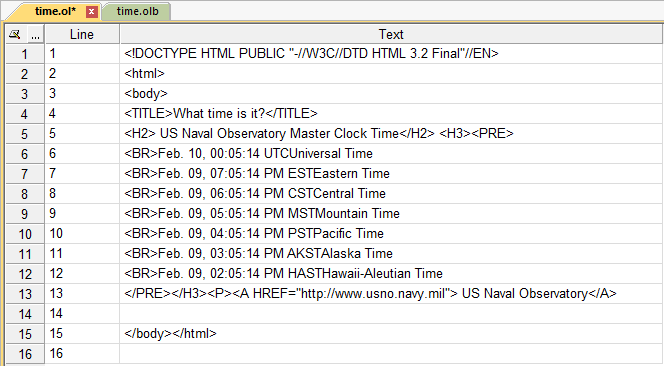Click the AKSTAlaska Time cell

(391, 254)
